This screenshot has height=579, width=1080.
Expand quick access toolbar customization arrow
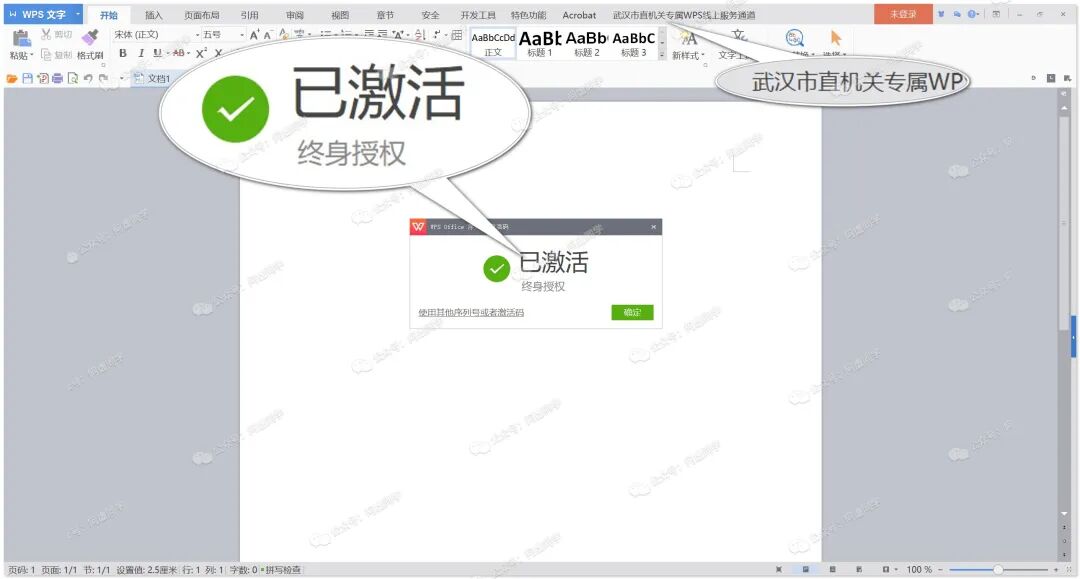[x=121, y=78]
